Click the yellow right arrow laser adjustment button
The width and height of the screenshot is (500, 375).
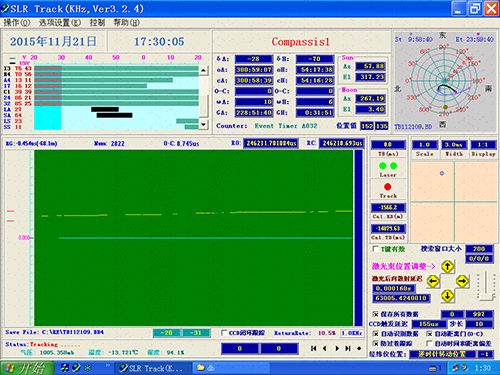tap(462, 281)
